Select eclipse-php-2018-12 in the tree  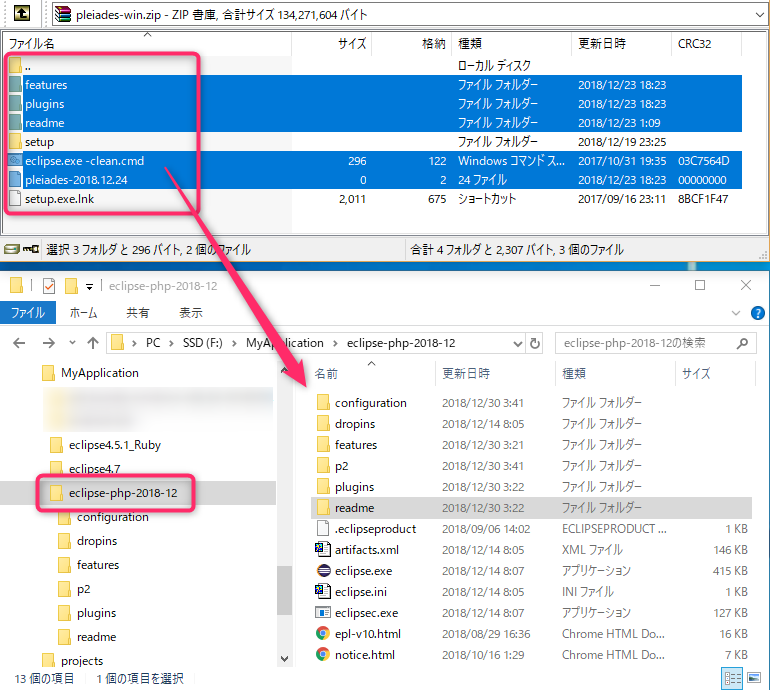click(114, 493)
